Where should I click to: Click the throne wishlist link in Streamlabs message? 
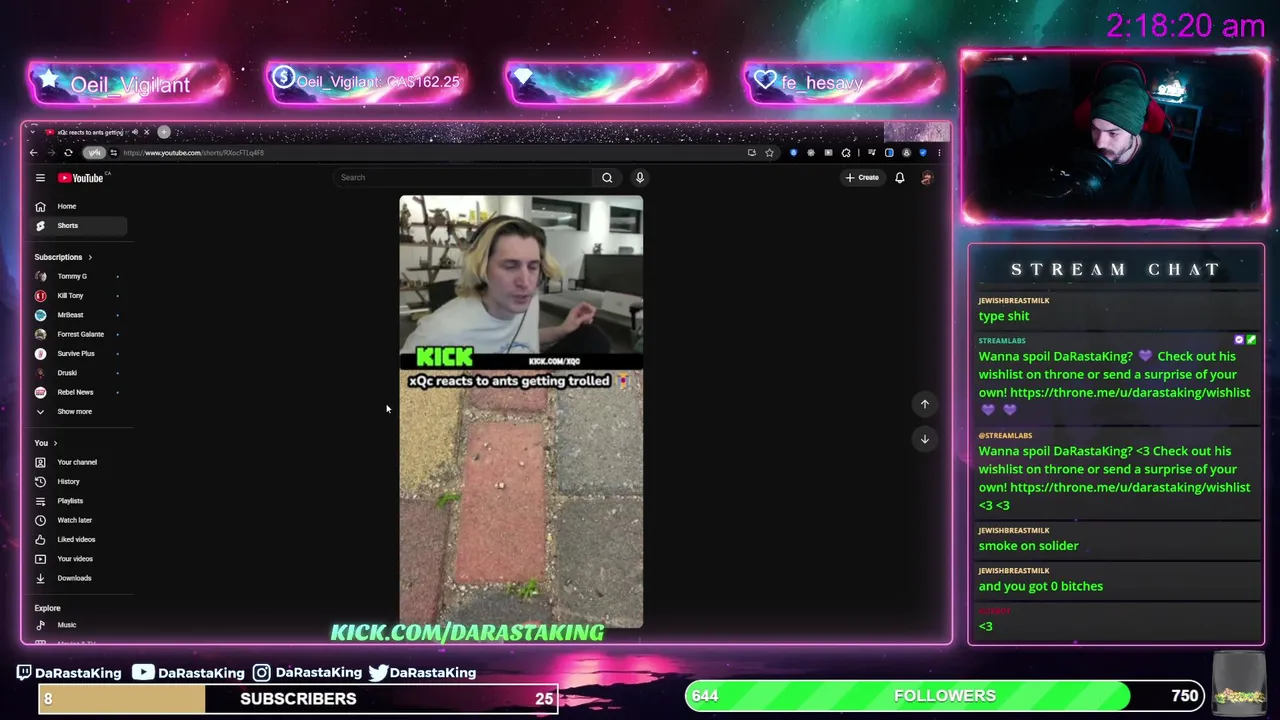[x=1130, y=393]
